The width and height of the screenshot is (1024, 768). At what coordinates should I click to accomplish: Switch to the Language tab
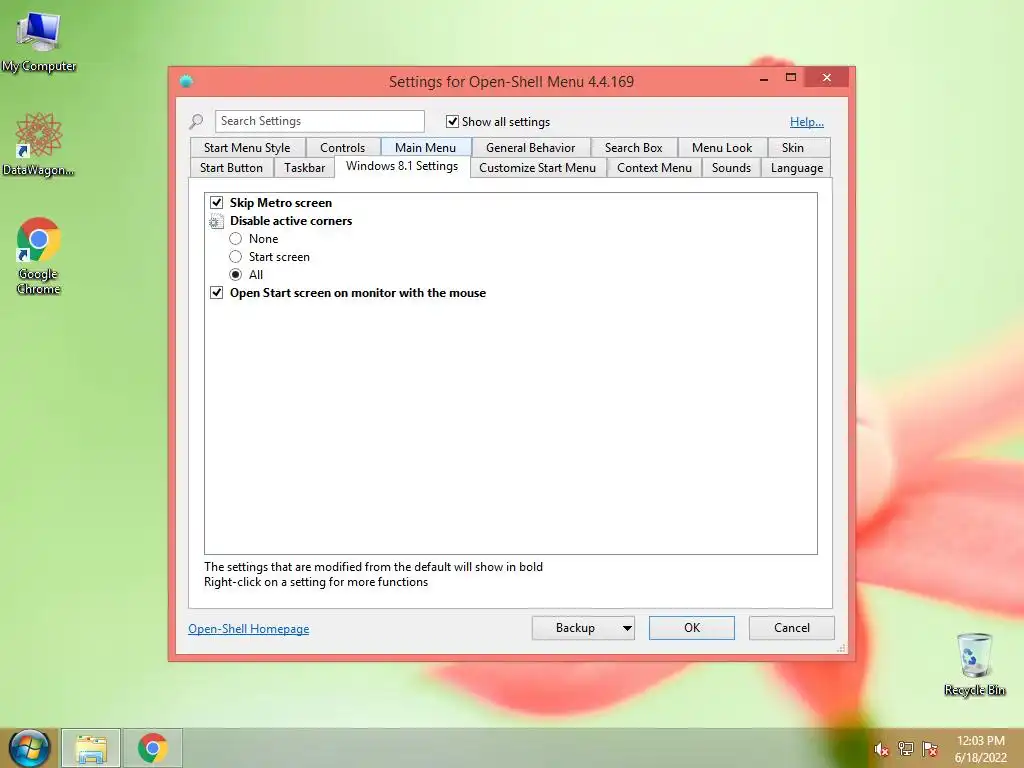click(797, 168)
